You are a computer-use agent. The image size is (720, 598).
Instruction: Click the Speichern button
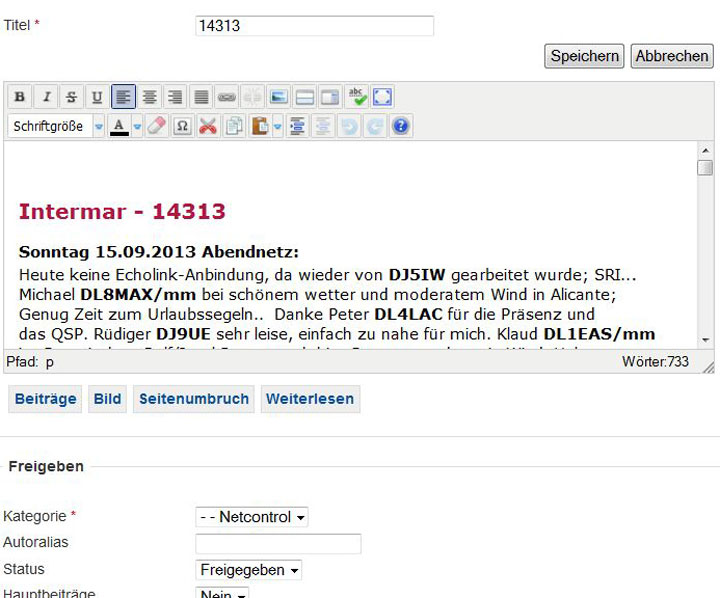click(x=584, y=56)
